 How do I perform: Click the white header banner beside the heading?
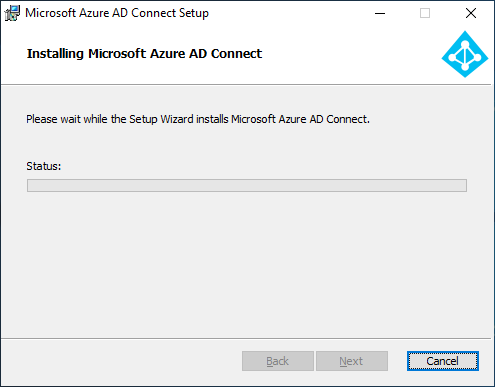pos(350,55)
